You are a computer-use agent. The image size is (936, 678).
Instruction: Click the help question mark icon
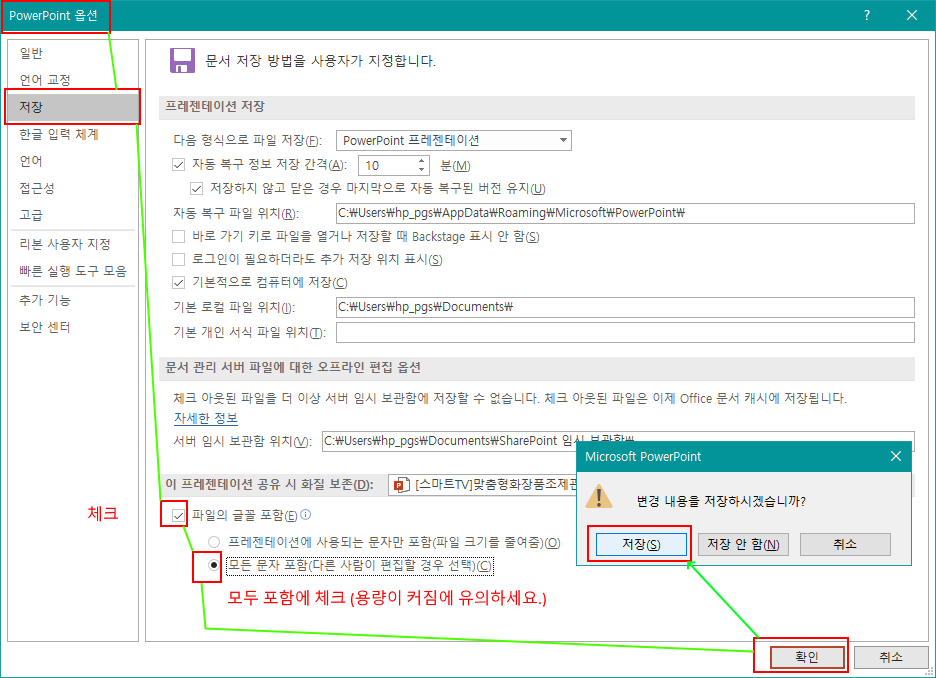(x=867, y=16)
